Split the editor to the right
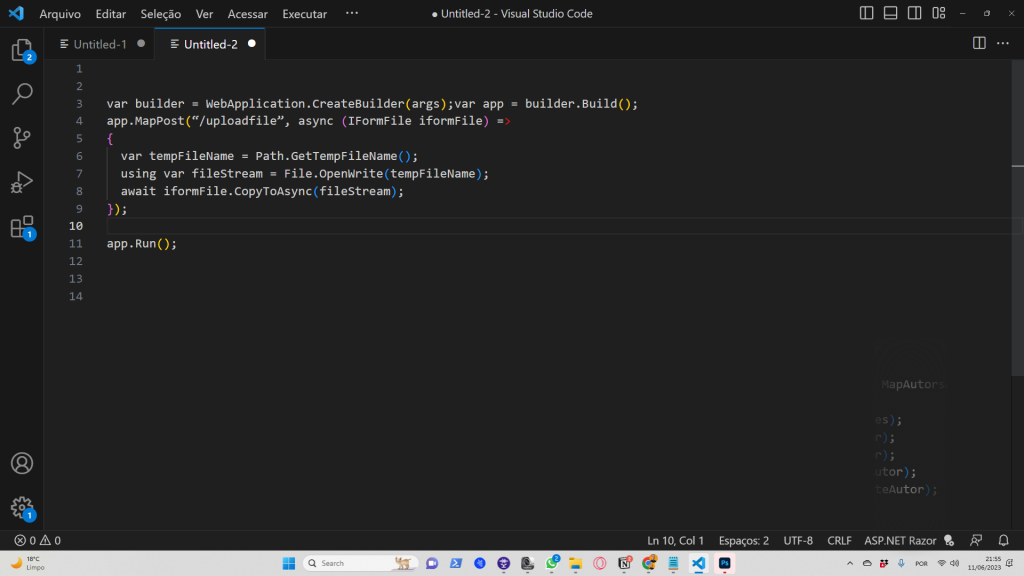Viewport: 1024px width, 576px height. [979, 44]
